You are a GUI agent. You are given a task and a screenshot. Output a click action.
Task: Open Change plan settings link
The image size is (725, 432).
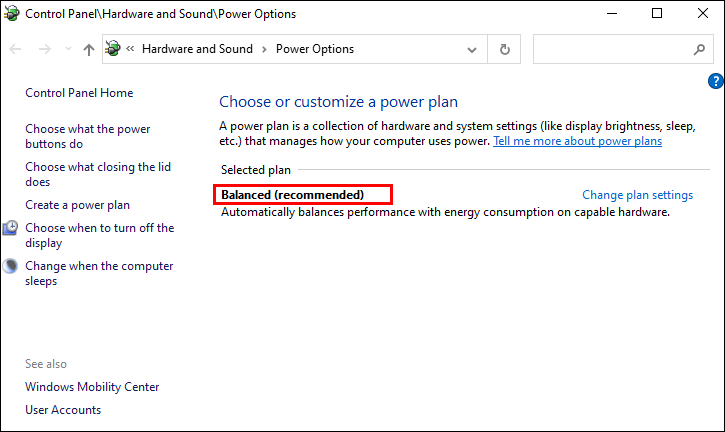pyautogui.click(x=637, y=195)
